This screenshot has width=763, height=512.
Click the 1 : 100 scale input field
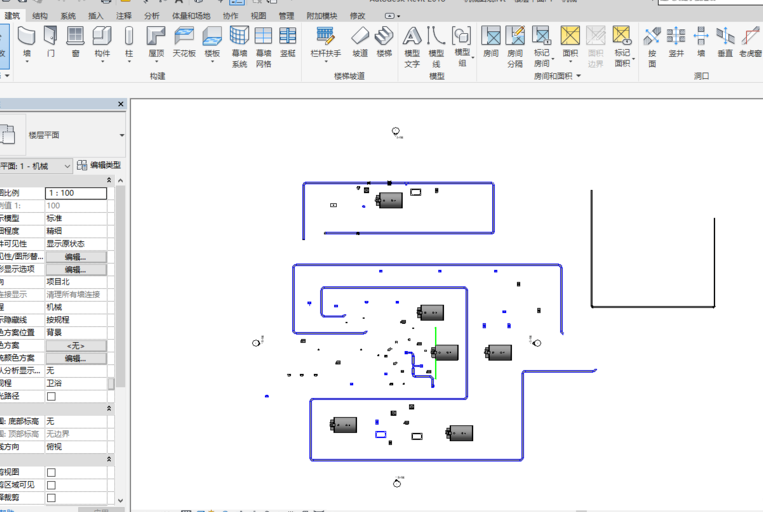point(76,193)
